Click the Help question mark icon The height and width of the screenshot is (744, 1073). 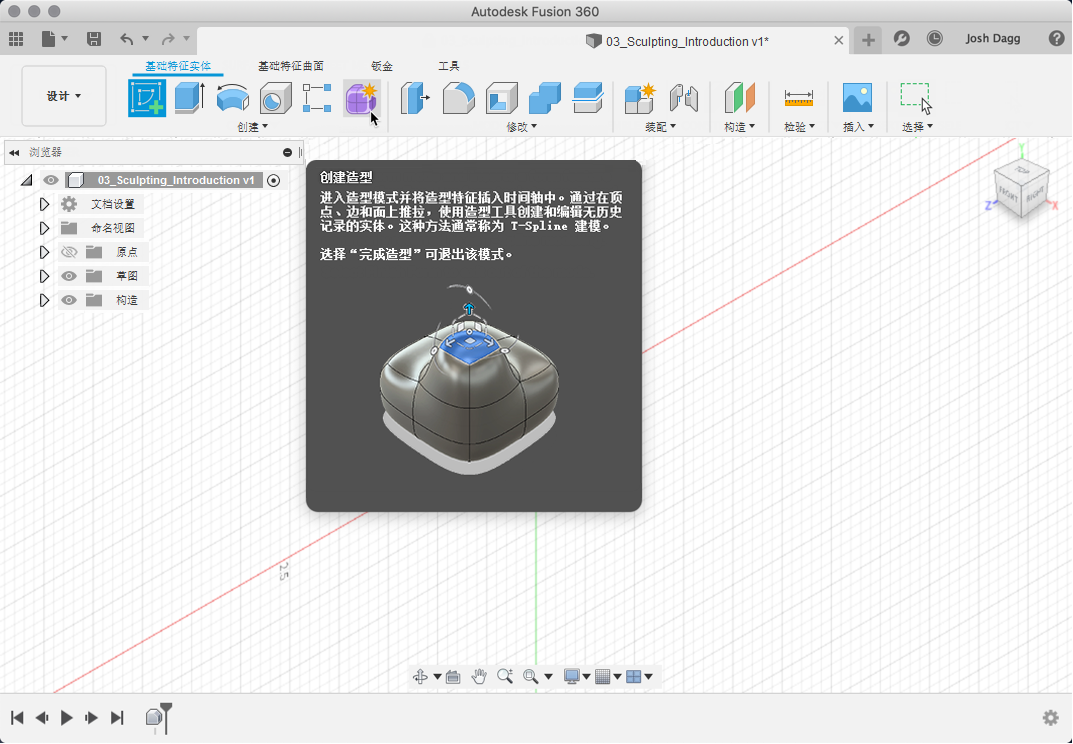click(1057, 38)
